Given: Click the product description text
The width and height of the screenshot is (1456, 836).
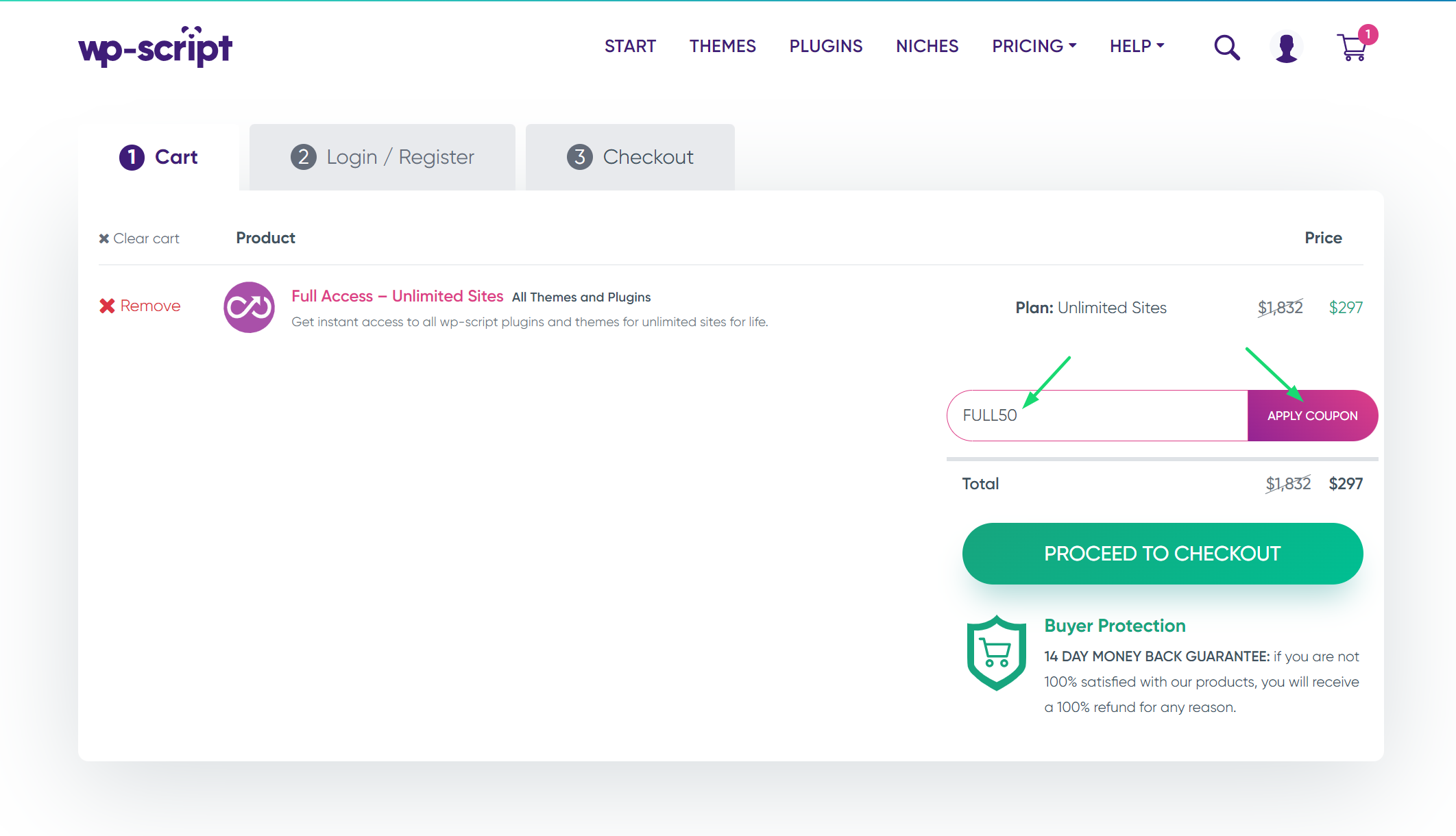Looking at the screenshot, I should (529, 322).
